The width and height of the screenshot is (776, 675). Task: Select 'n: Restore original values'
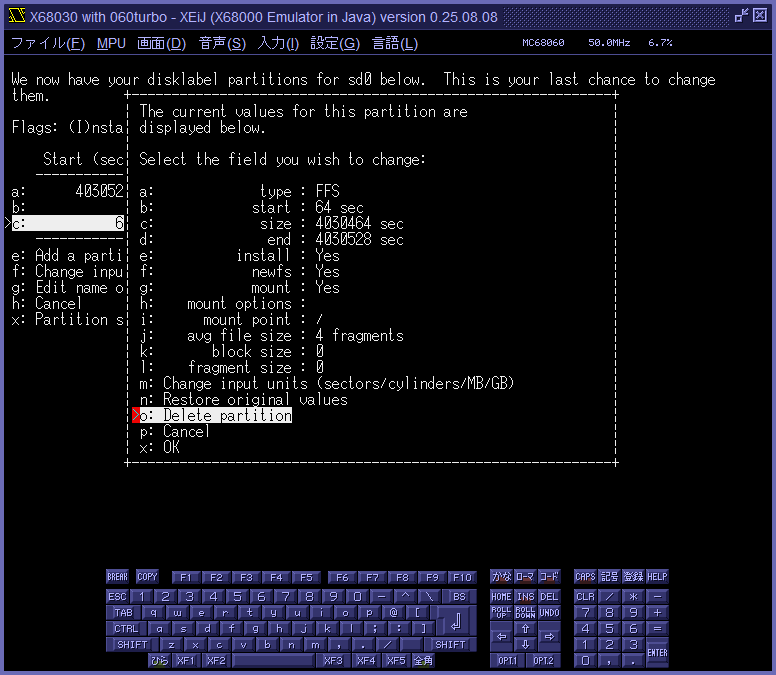[x=243, y=399]
